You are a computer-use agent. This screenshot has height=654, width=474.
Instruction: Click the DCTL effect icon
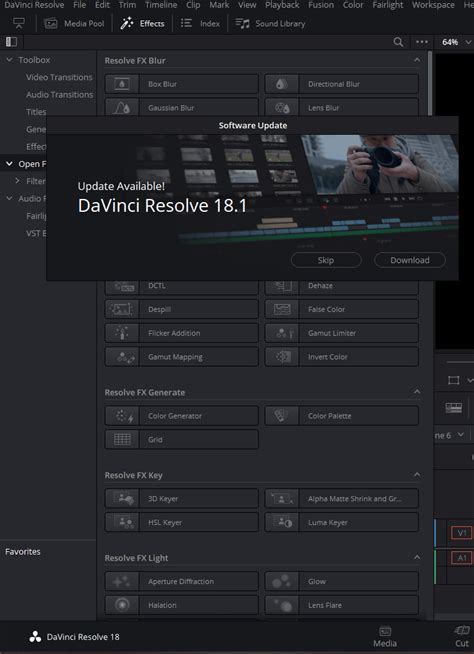(121, 286)
